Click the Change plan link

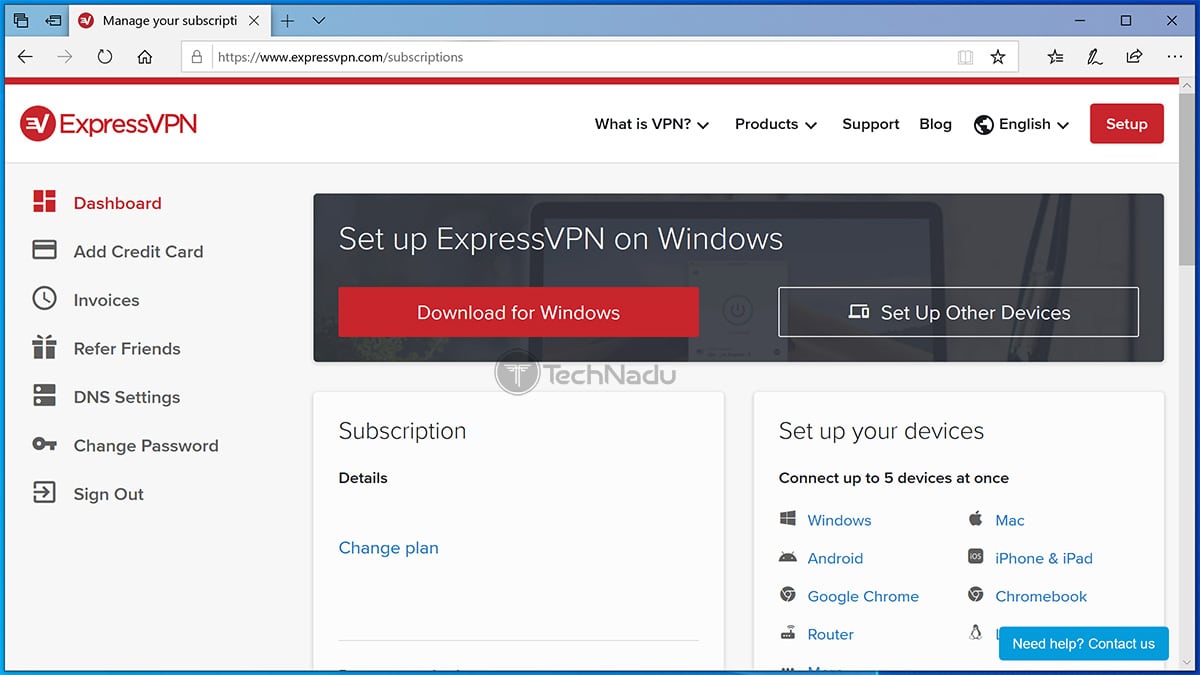[x=389, y=548]
